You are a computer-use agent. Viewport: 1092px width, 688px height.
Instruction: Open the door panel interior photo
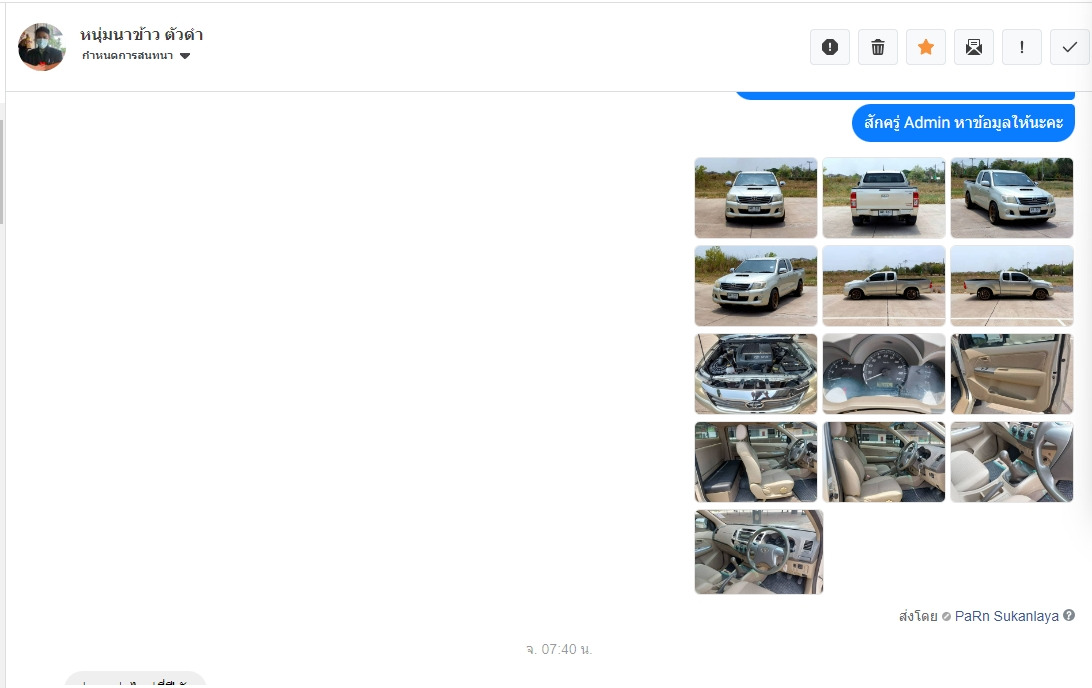click(x=1012, y=374)
